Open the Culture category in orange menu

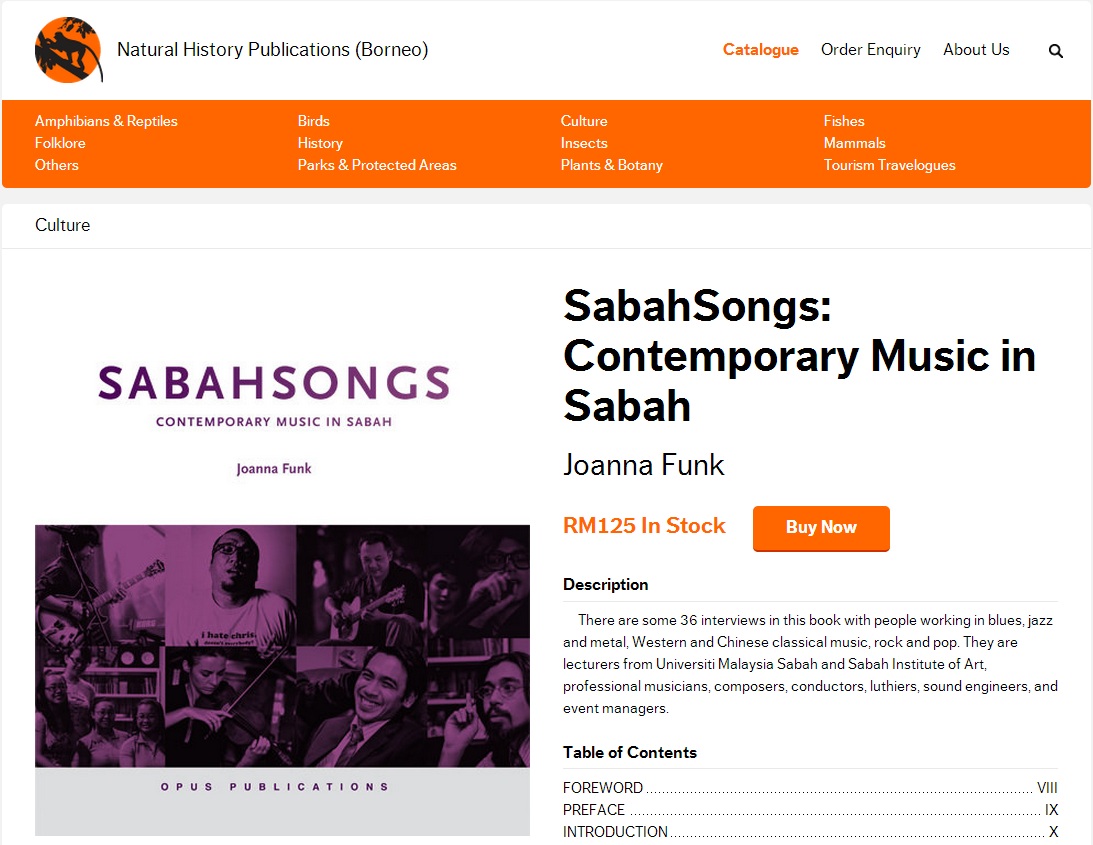click(x=584, y=121)
